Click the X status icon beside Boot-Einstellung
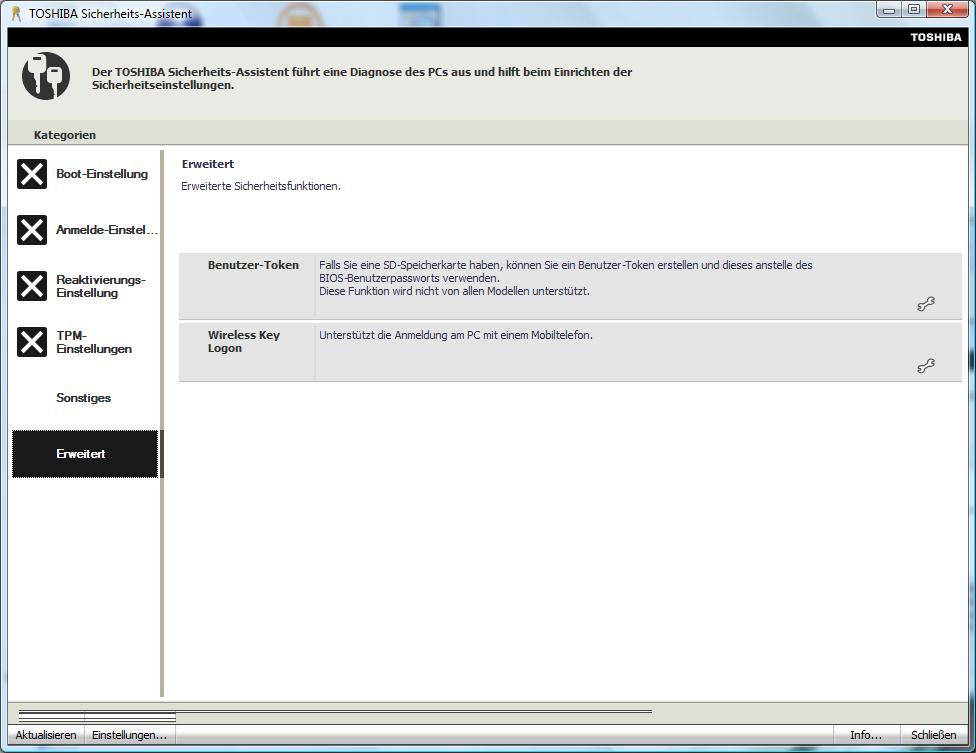 click(32, 174)
